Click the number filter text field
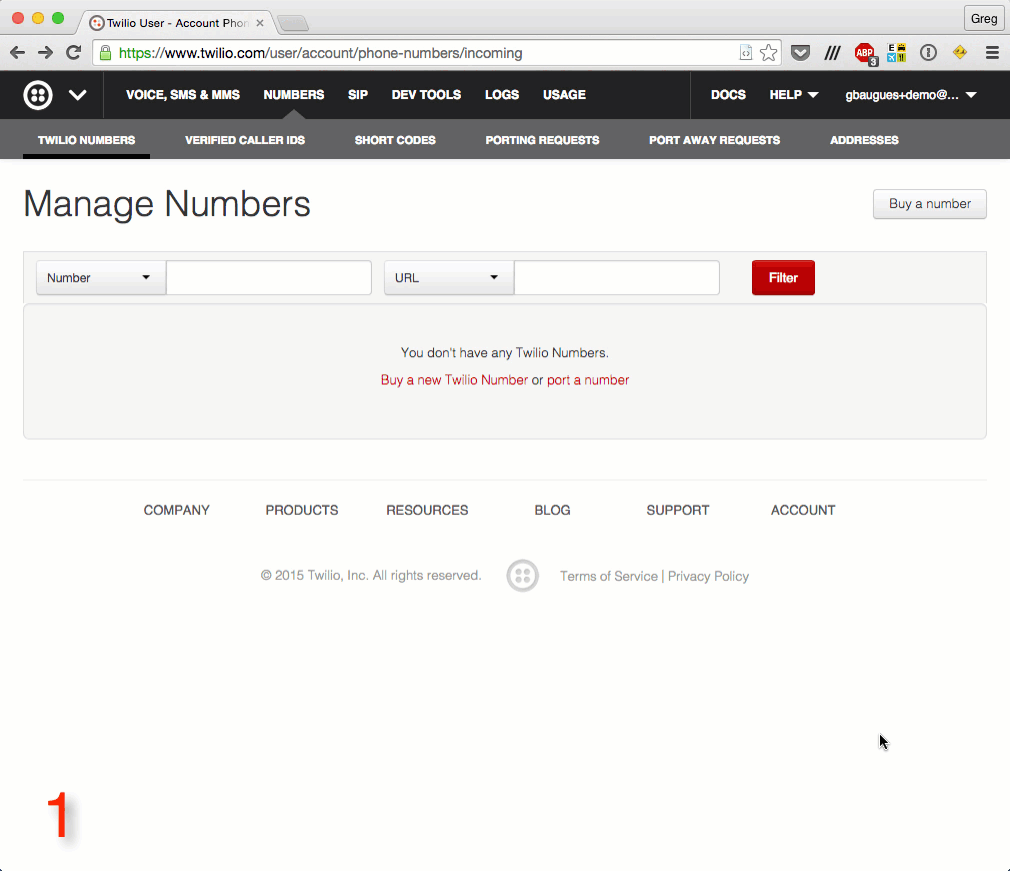Screen dimensions: 1010x871 (x=269, y=278)
